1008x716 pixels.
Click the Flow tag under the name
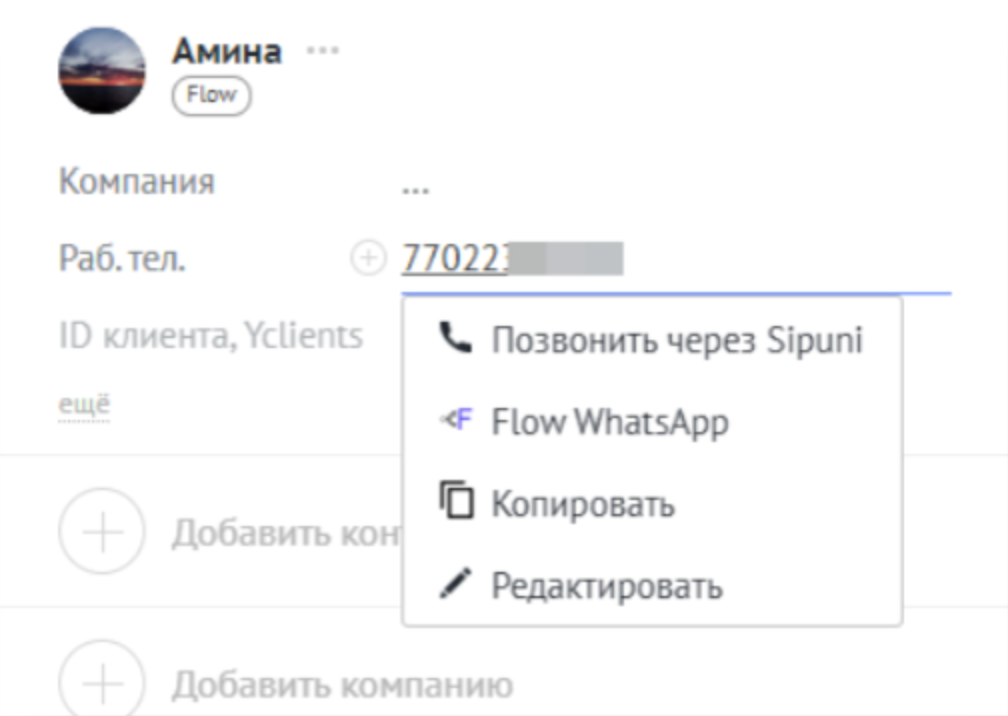pos(211,96)
